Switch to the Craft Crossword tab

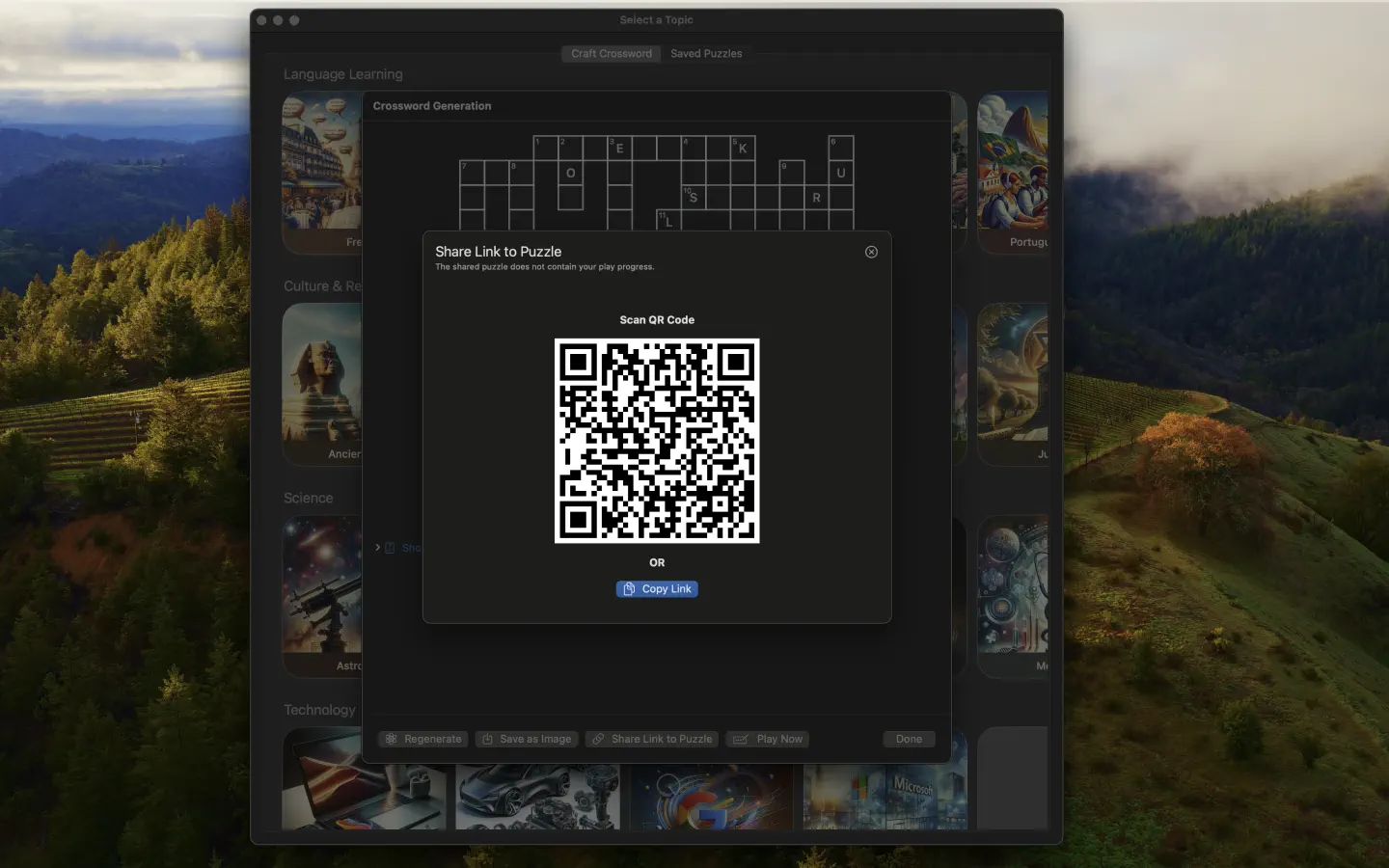pos(612,54)
